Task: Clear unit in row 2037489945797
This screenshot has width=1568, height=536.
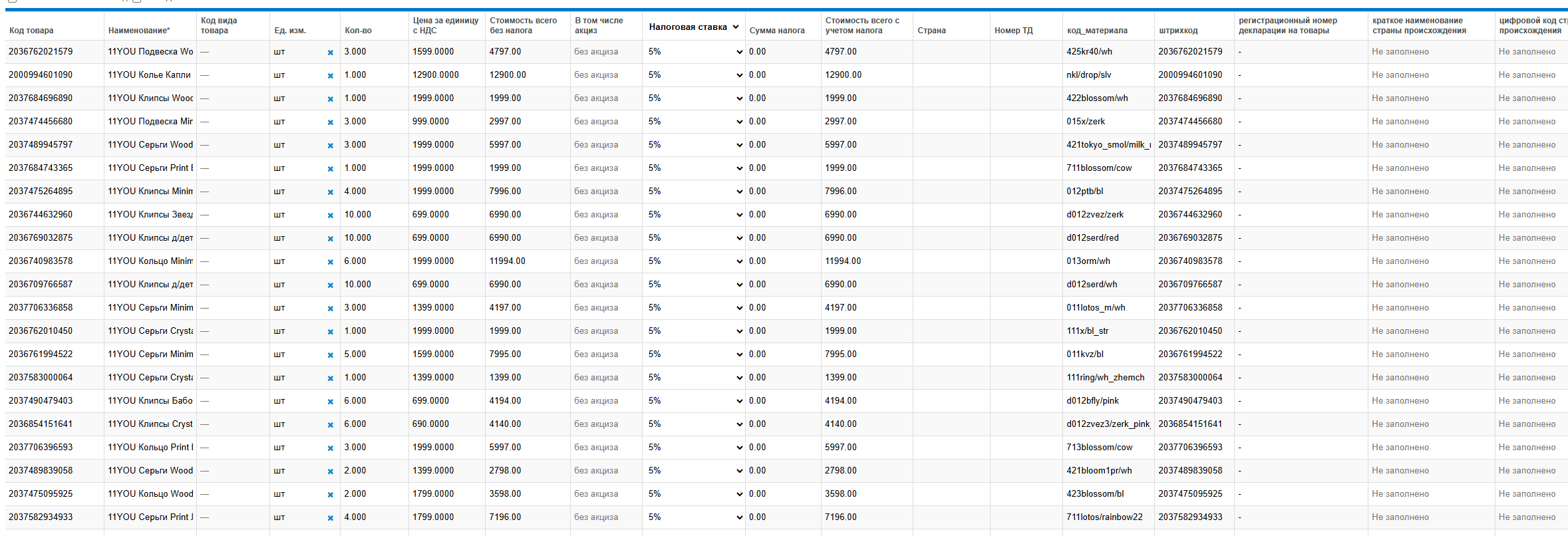Action: [330, 146]
